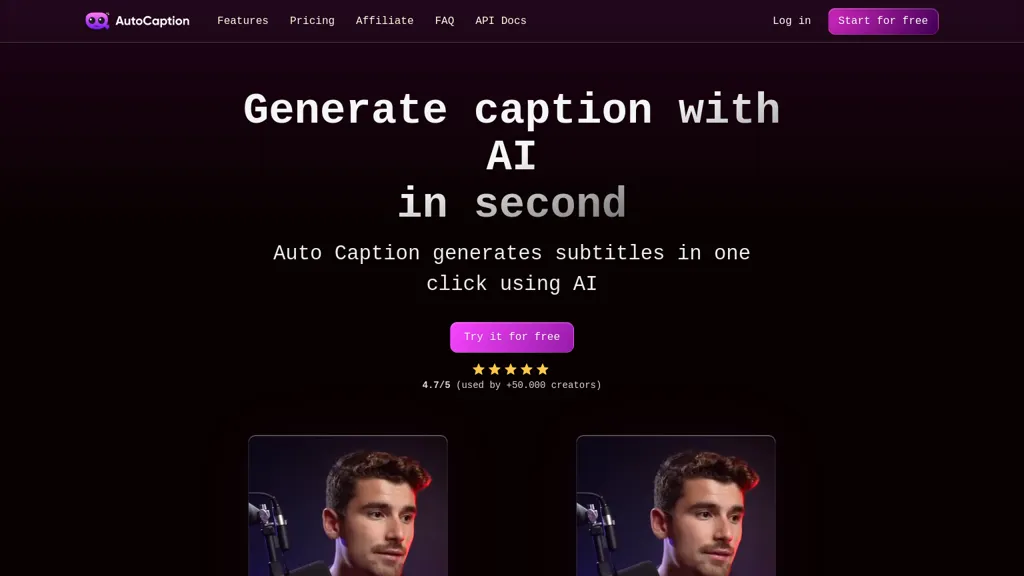This screenshot has height=576, width=1024.
Task: Click the middle rating star icon
Action: pos(511,370)
